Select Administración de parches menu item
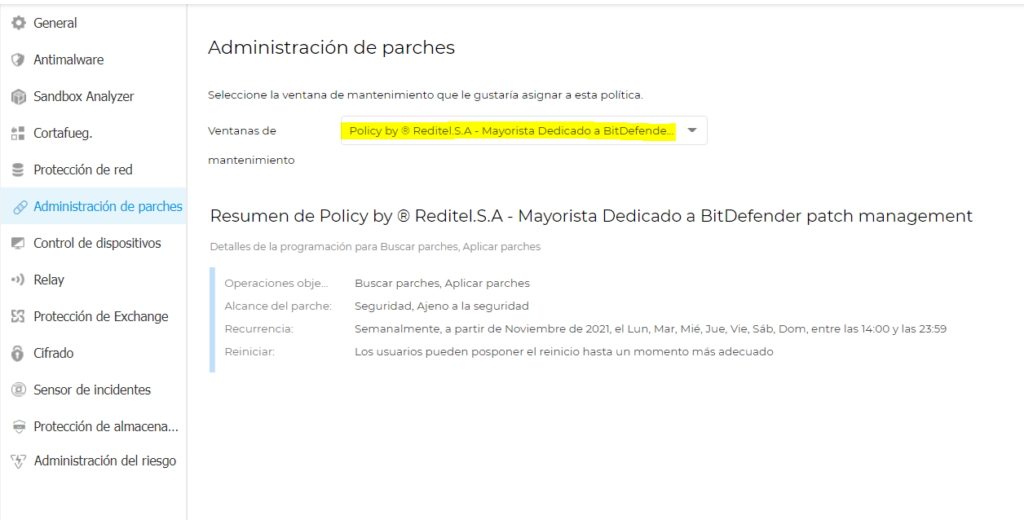The image size is (1024, 520). pyautogui.click(x=93, y=206)
